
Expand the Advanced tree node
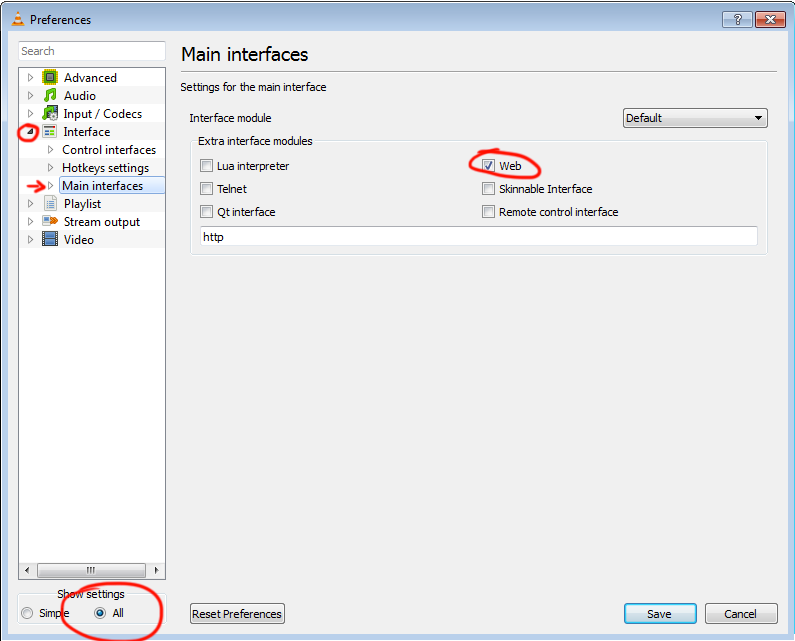pos(30,77)
